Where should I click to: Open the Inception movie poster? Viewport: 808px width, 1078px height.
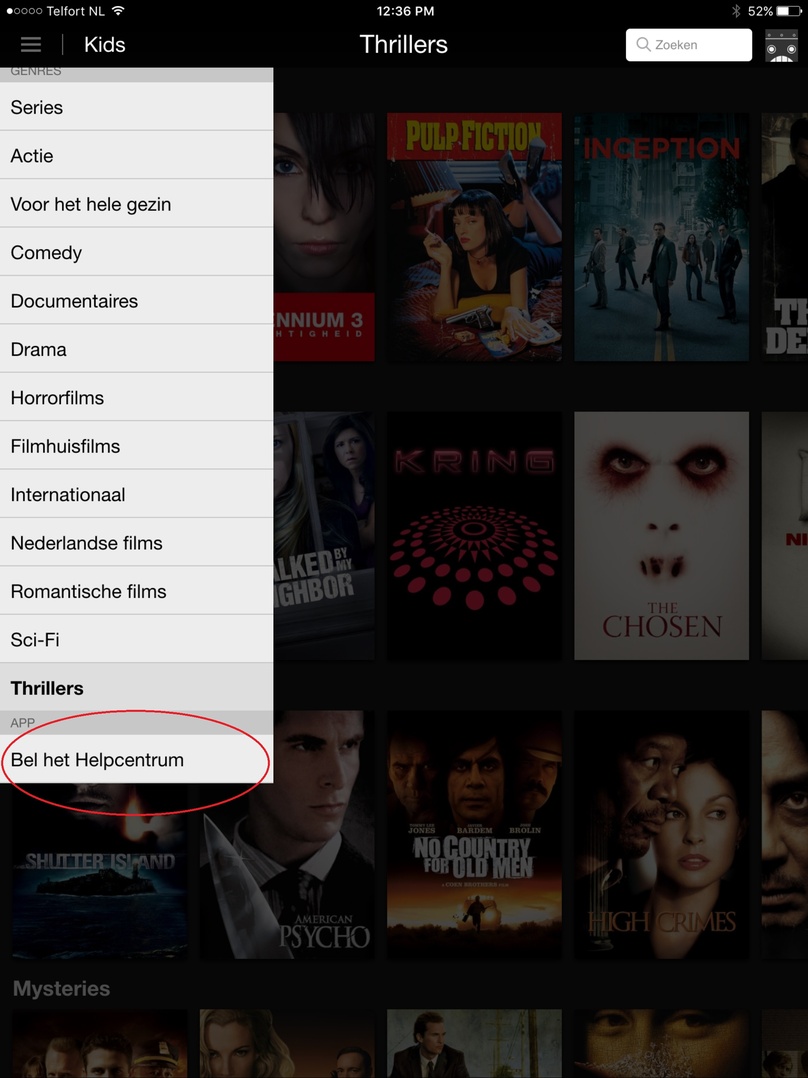click(662, 237)
